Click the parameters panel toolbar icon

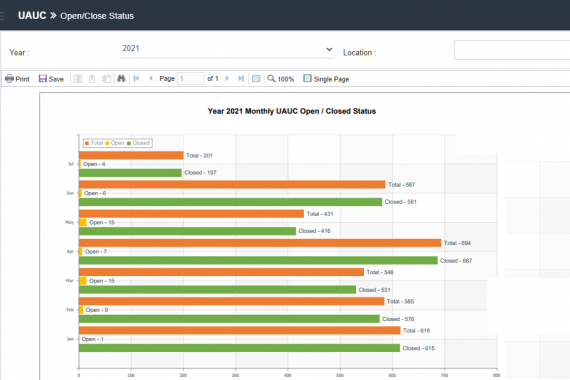[x=77, y=79]
